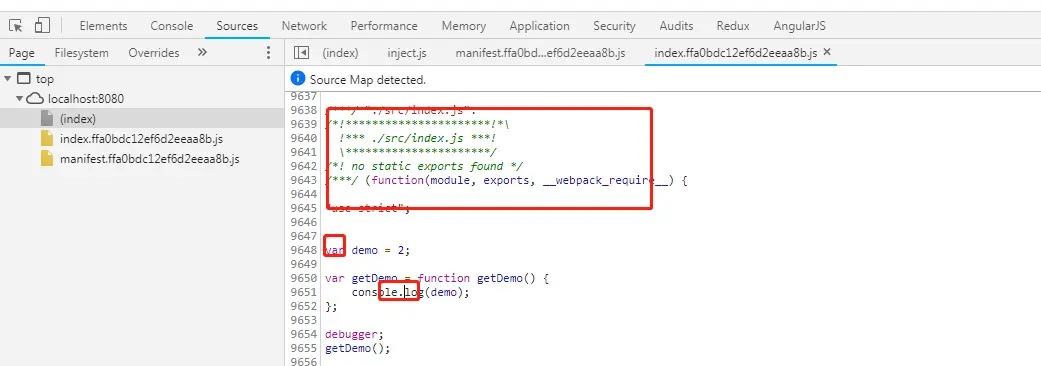Screen dimensions: 1041x366
Task: Open the Redux tab
Action: pyautogui.click(x=733, y=26)
